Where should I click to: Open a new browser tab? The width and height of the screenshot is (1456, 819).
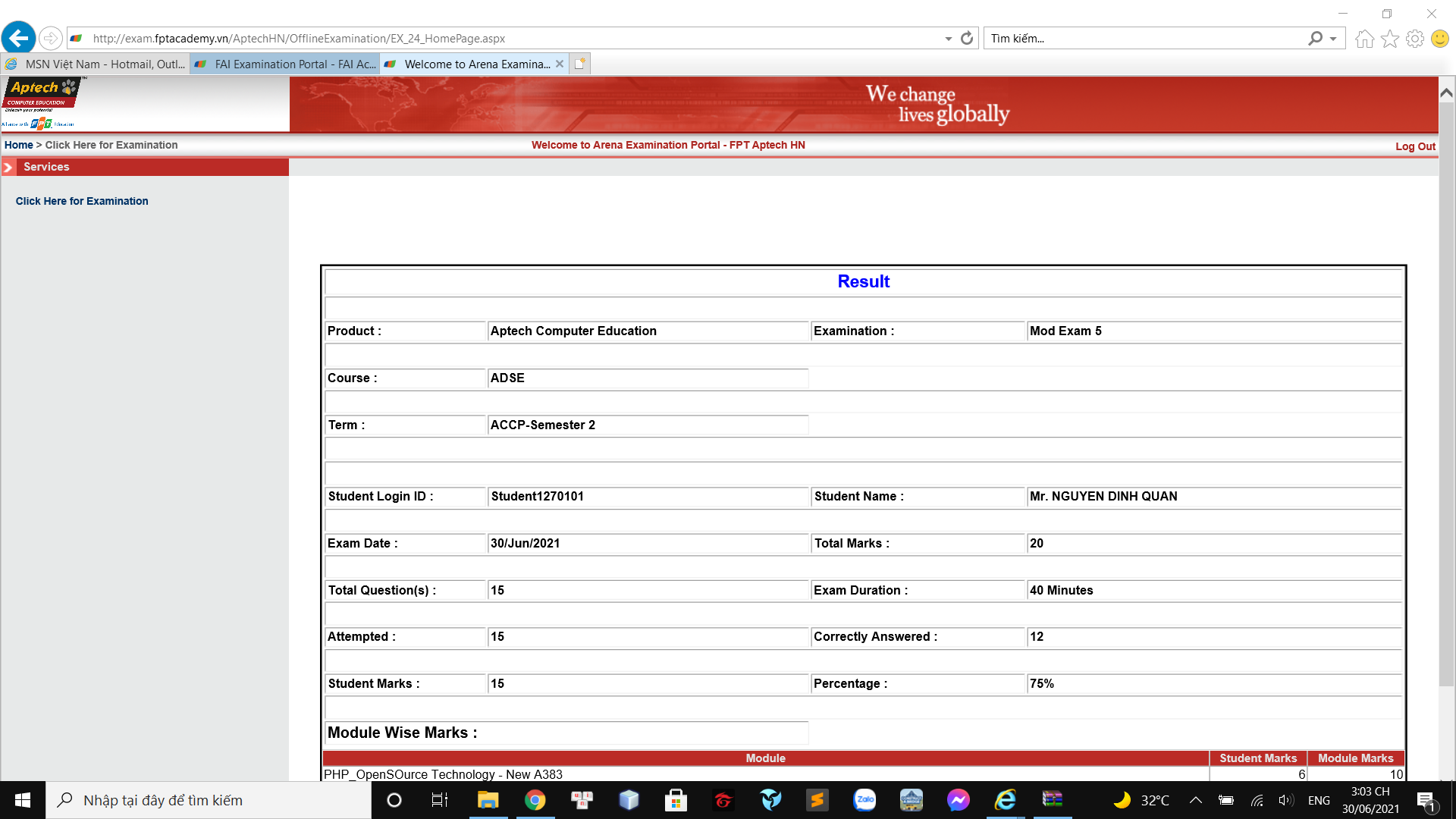pyautogui.click(x=579, y=64)
